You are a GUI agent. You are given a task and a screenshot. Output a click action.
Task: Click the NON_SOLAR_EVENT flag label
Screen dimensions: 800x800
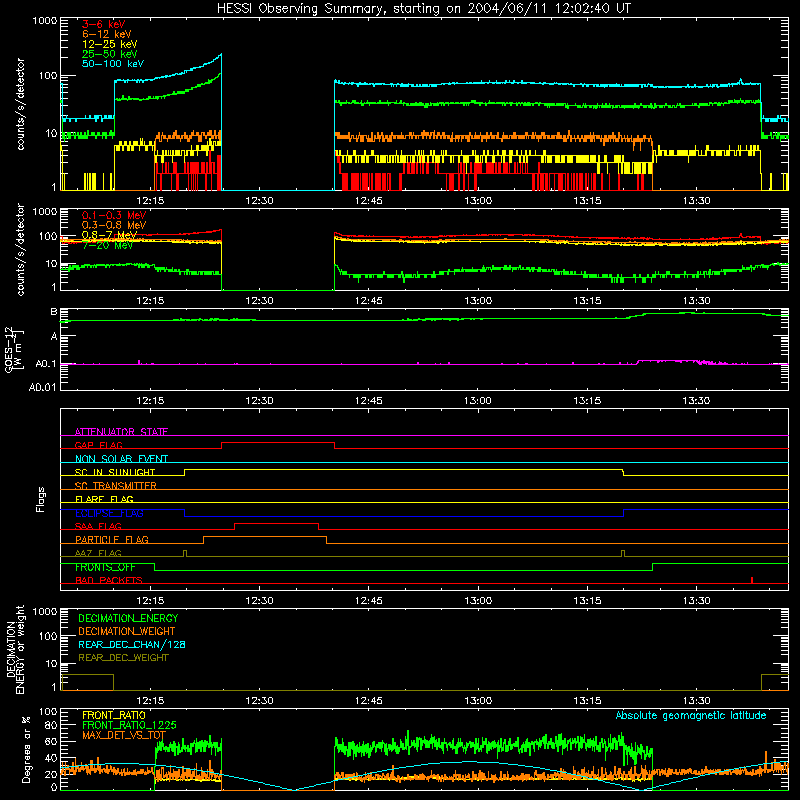121,459
